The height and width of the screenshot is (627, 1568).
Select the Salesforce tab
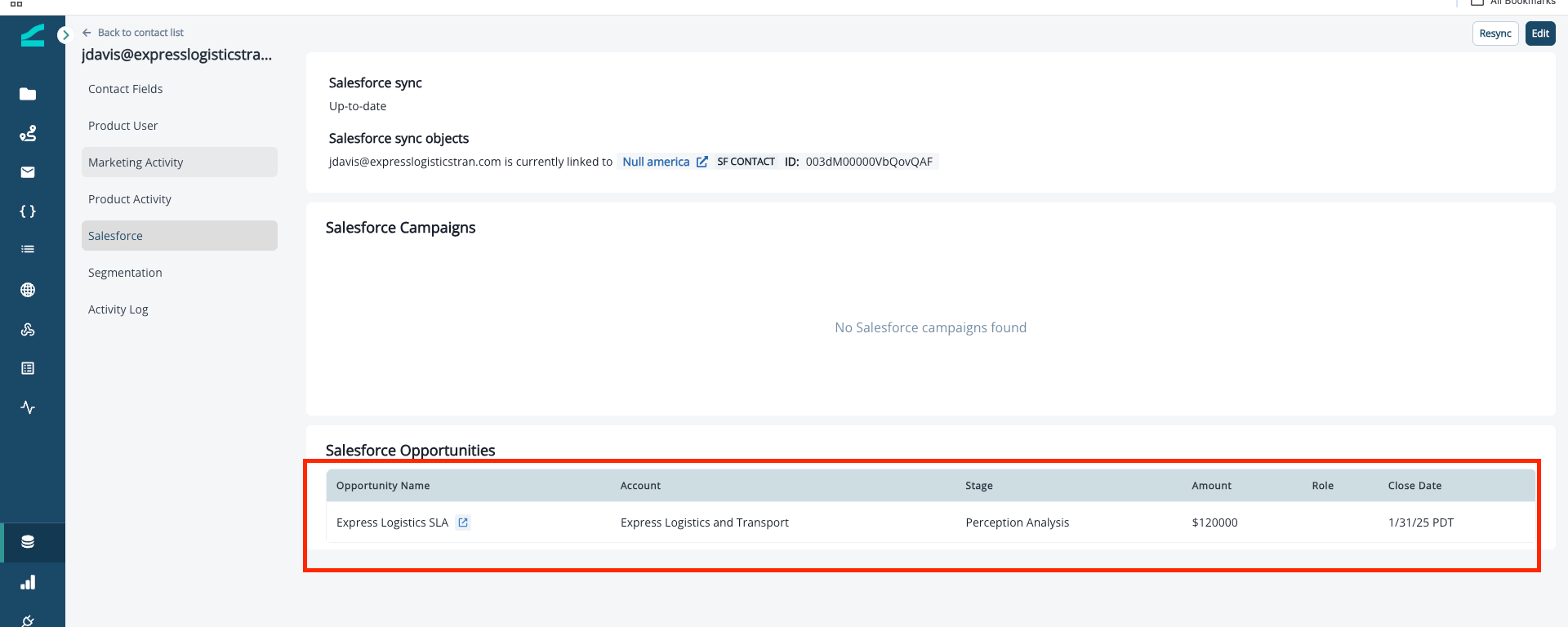pos(180,236)
